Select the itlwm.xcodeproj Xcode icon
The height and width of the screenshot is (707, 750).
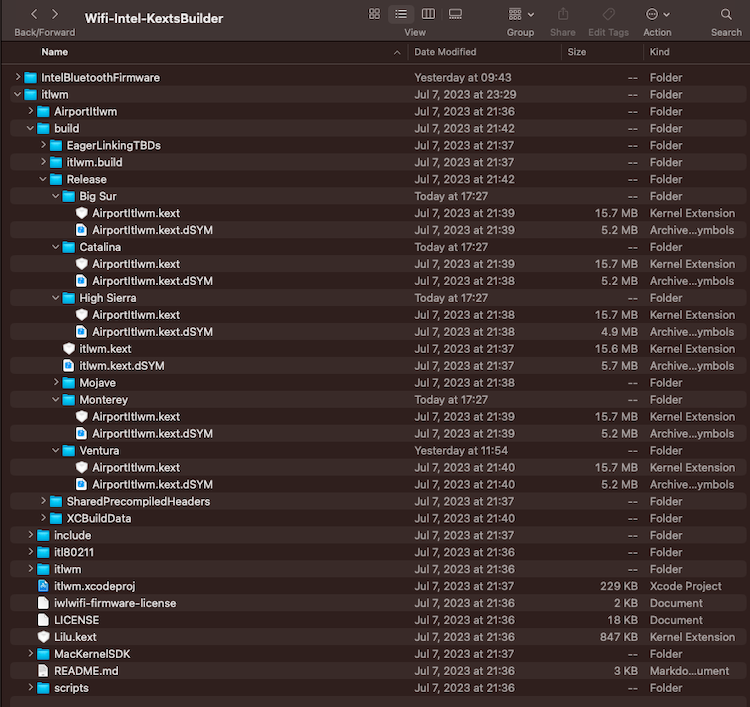pos(43,586)
